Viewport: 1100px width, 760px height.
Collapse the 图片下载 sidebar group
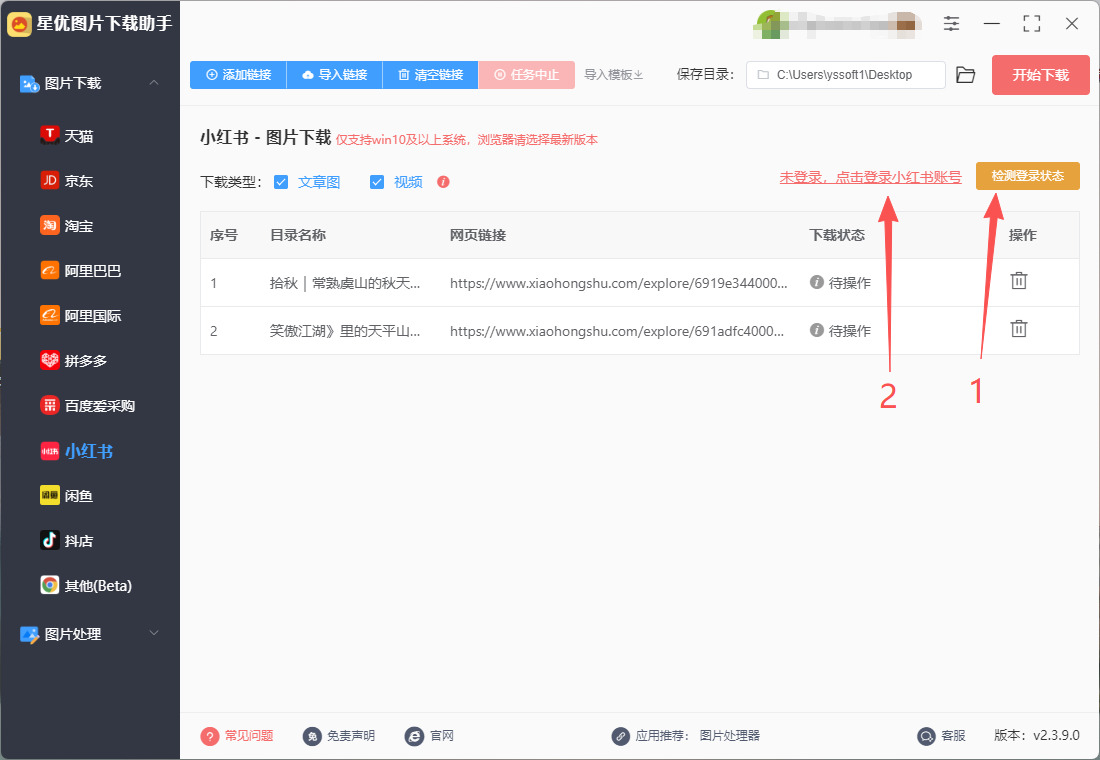pos(154,83)
